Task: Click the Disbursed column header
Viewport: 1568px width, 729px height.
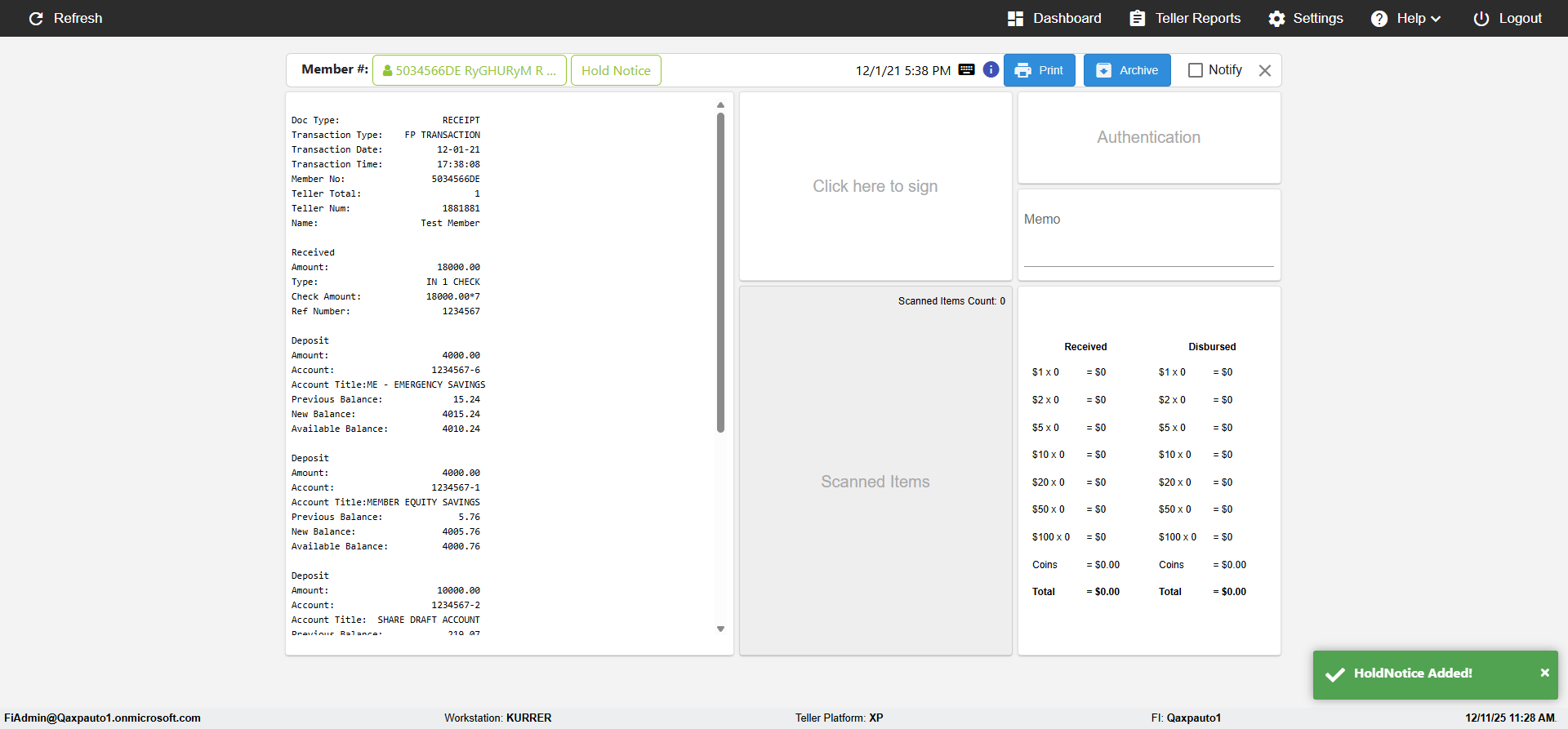Action: (x=1212, y=347)
